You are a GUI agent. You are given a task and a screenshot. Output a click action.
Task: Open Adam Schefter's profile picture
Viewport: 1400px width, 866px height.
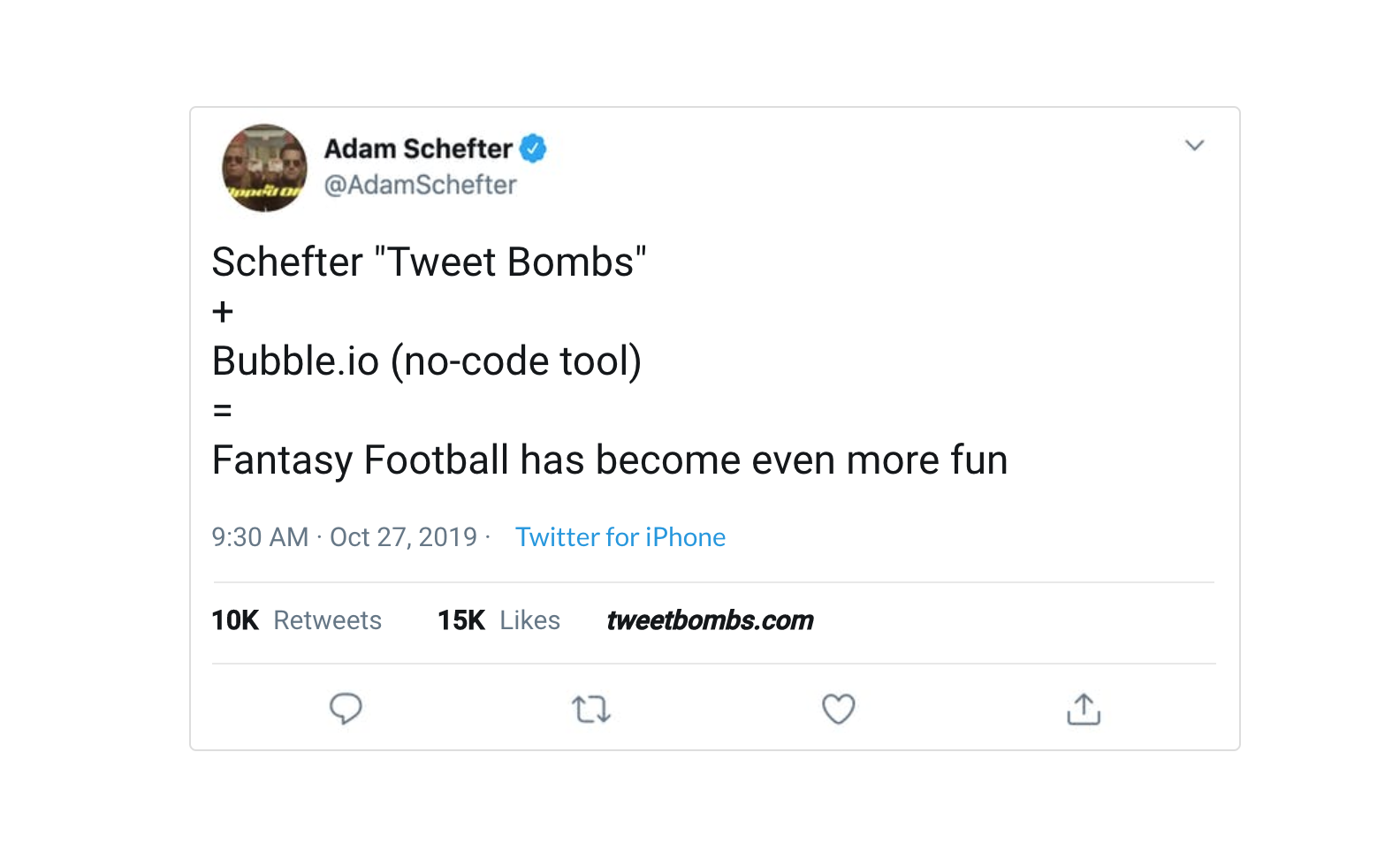click(x=264, y=167)
